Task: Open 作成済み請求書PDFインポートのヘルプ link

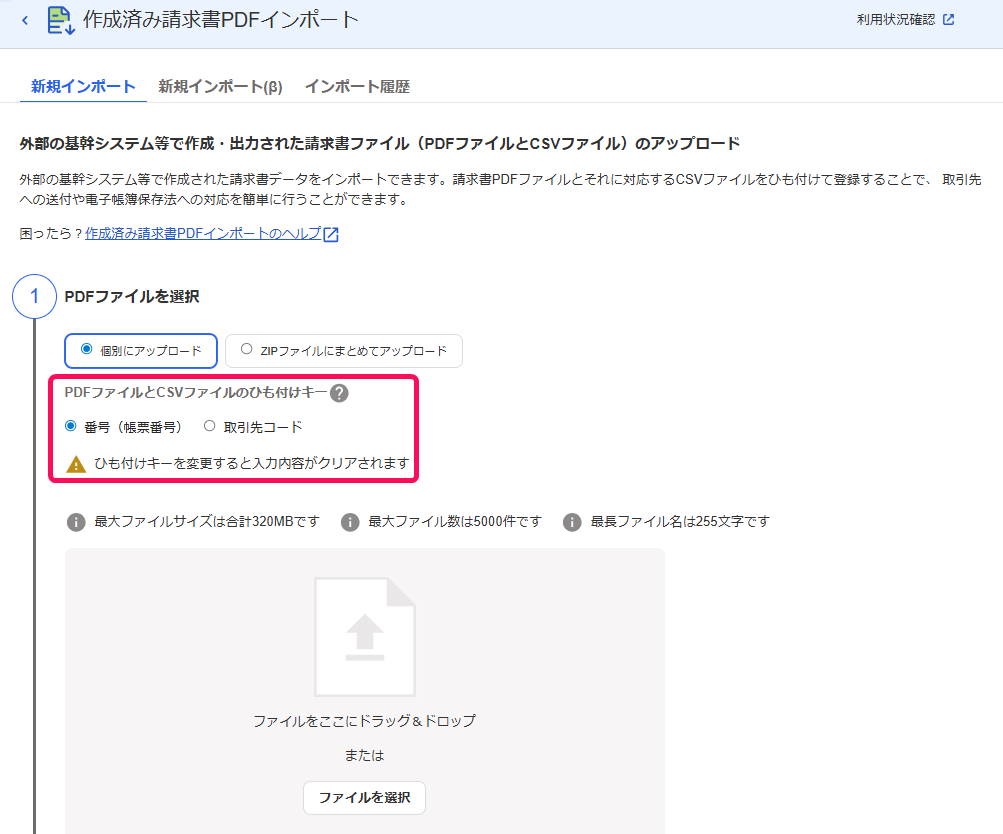Action: 203,233
